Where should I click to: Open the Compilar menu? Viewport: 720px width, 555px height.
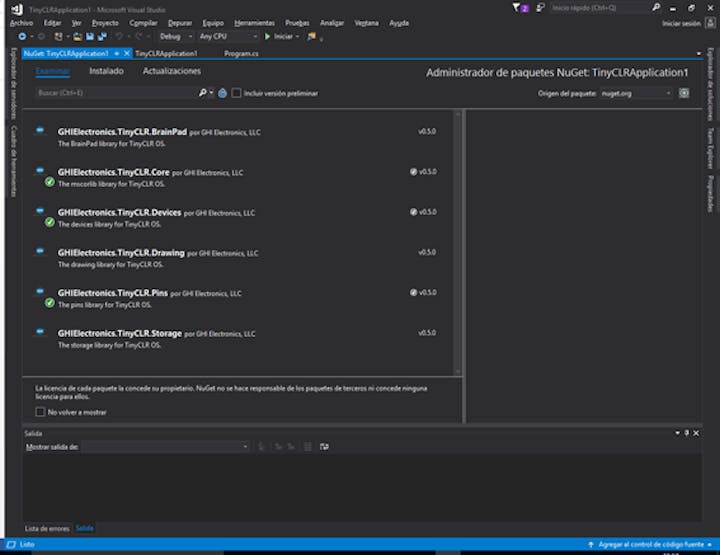[x=143, y=23]
